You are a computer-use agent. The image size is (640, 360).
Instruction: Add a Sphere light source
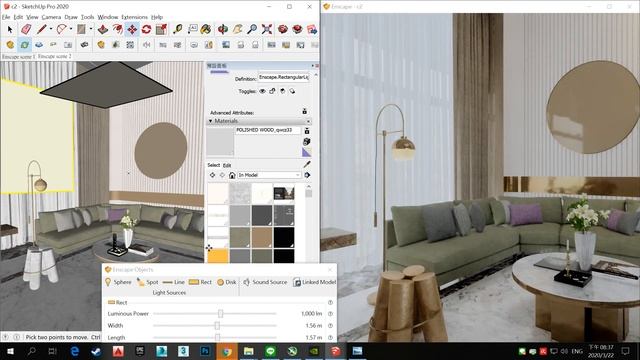tap(118, 282)
